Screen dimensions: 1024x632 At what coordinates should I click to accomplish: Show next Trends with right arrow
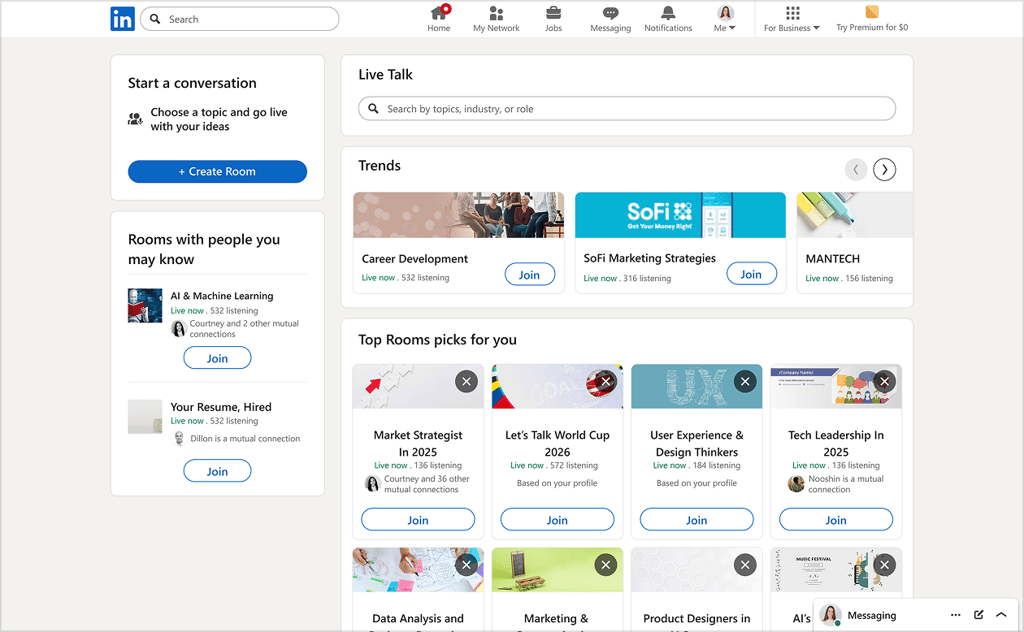click(x=884, y=170)
